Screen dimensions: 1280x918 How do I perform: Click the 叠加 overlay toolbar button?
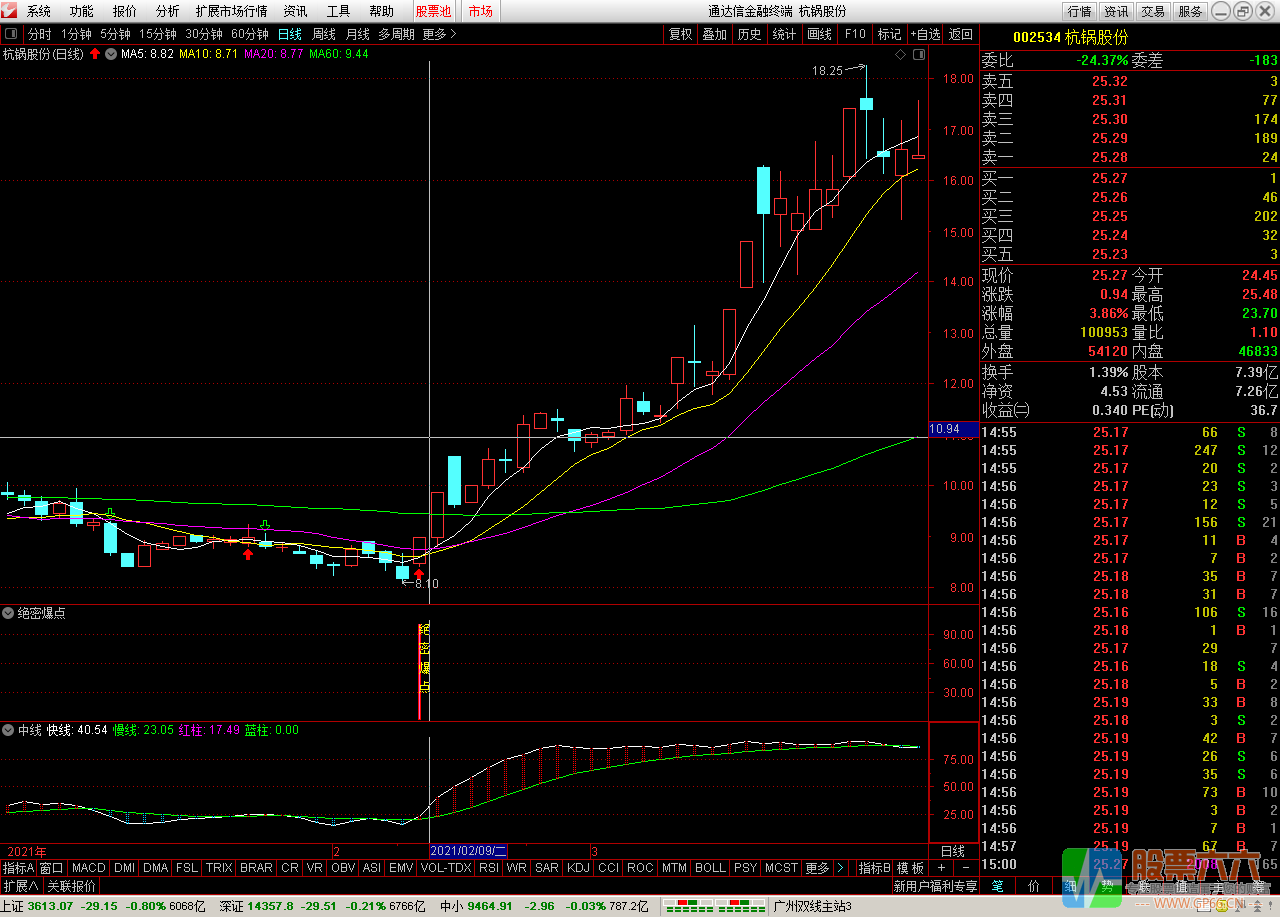(715, 33)
